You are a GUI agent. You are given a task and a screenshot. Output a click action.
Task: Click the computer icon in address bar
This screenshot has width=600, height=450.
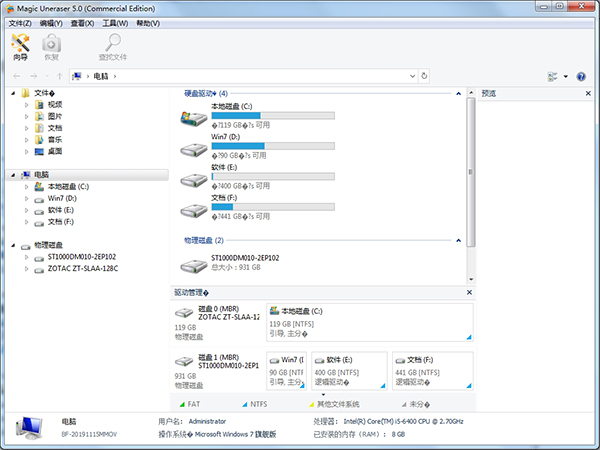point(77,76)
